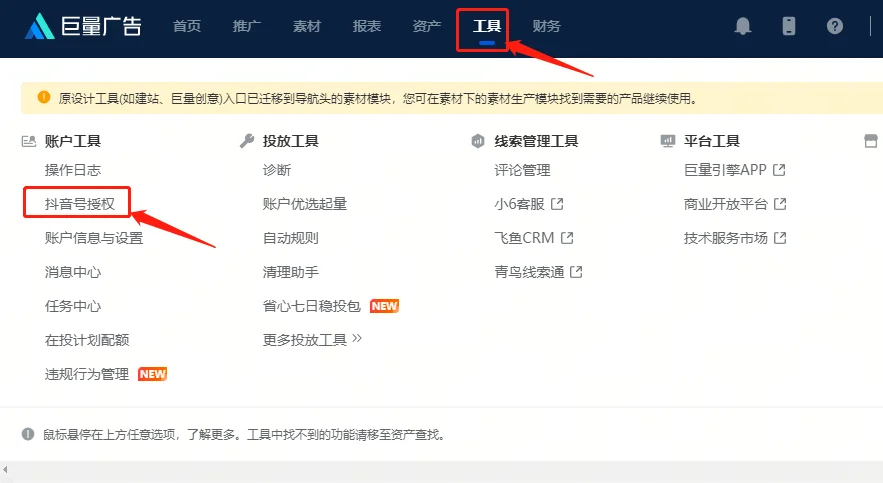883x483 pixels.
Task: Open the mobile phone icon in header
Action: (789, 27)
